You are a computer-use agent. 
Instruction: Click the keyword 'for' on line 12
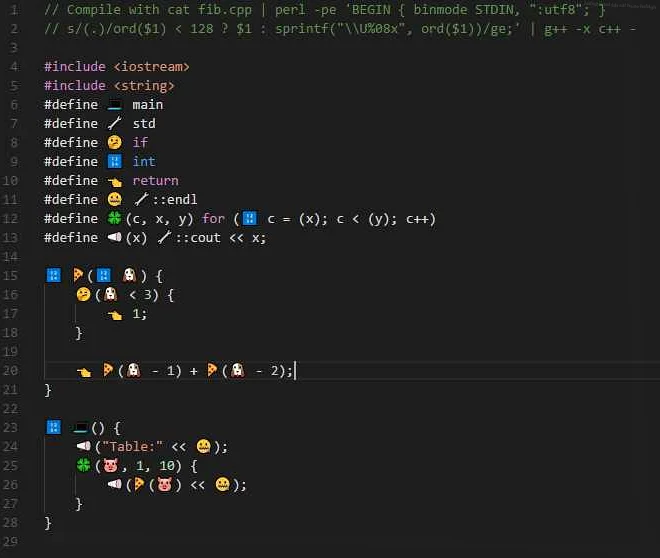click(213, 218)
